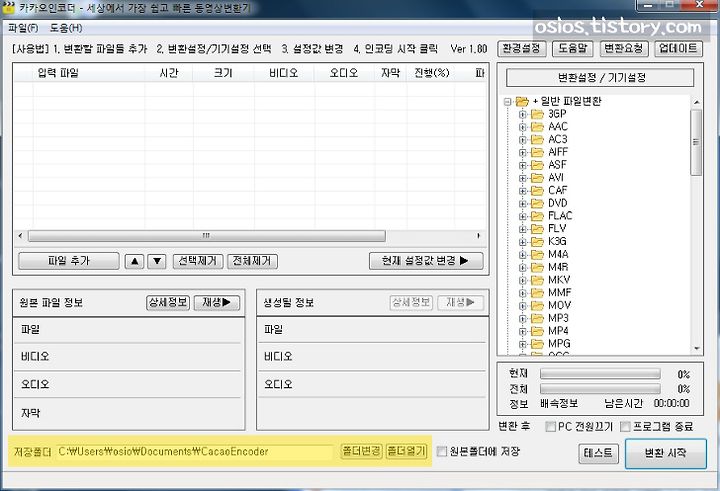Open the 파일(F) menu

23,28
